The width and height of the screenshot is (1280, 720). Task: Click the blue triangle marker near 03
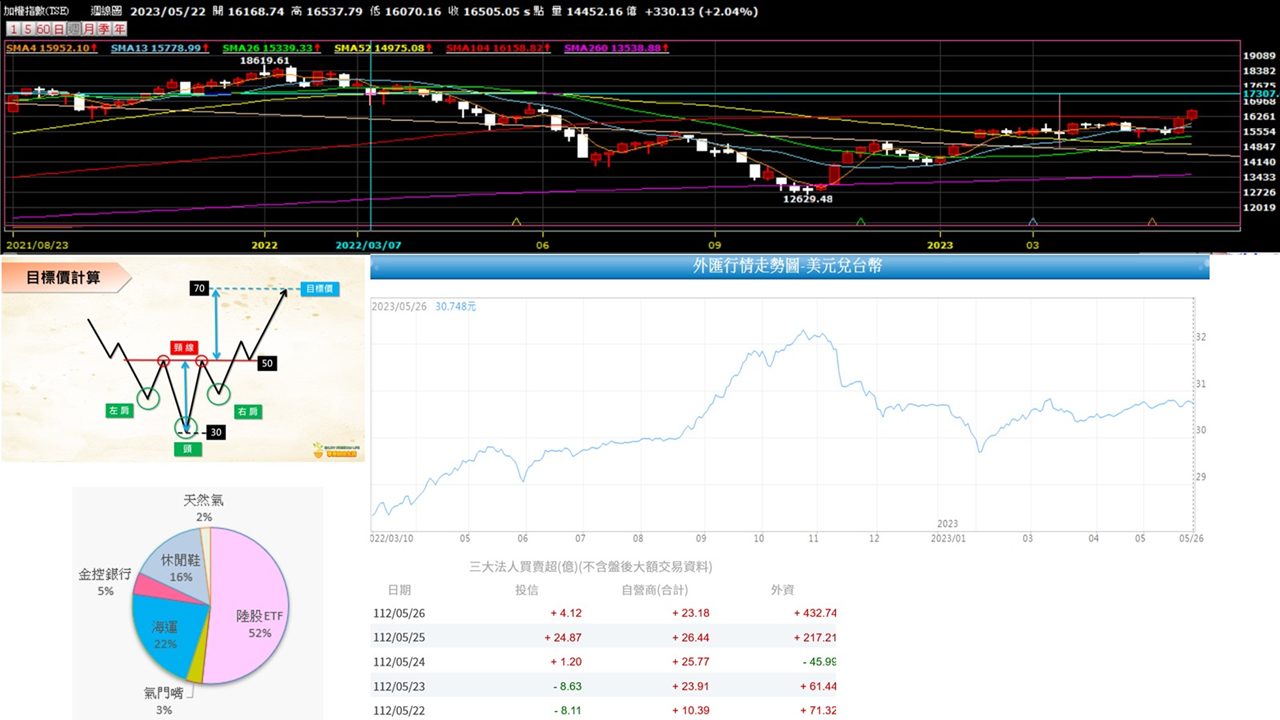[1033, 222]
